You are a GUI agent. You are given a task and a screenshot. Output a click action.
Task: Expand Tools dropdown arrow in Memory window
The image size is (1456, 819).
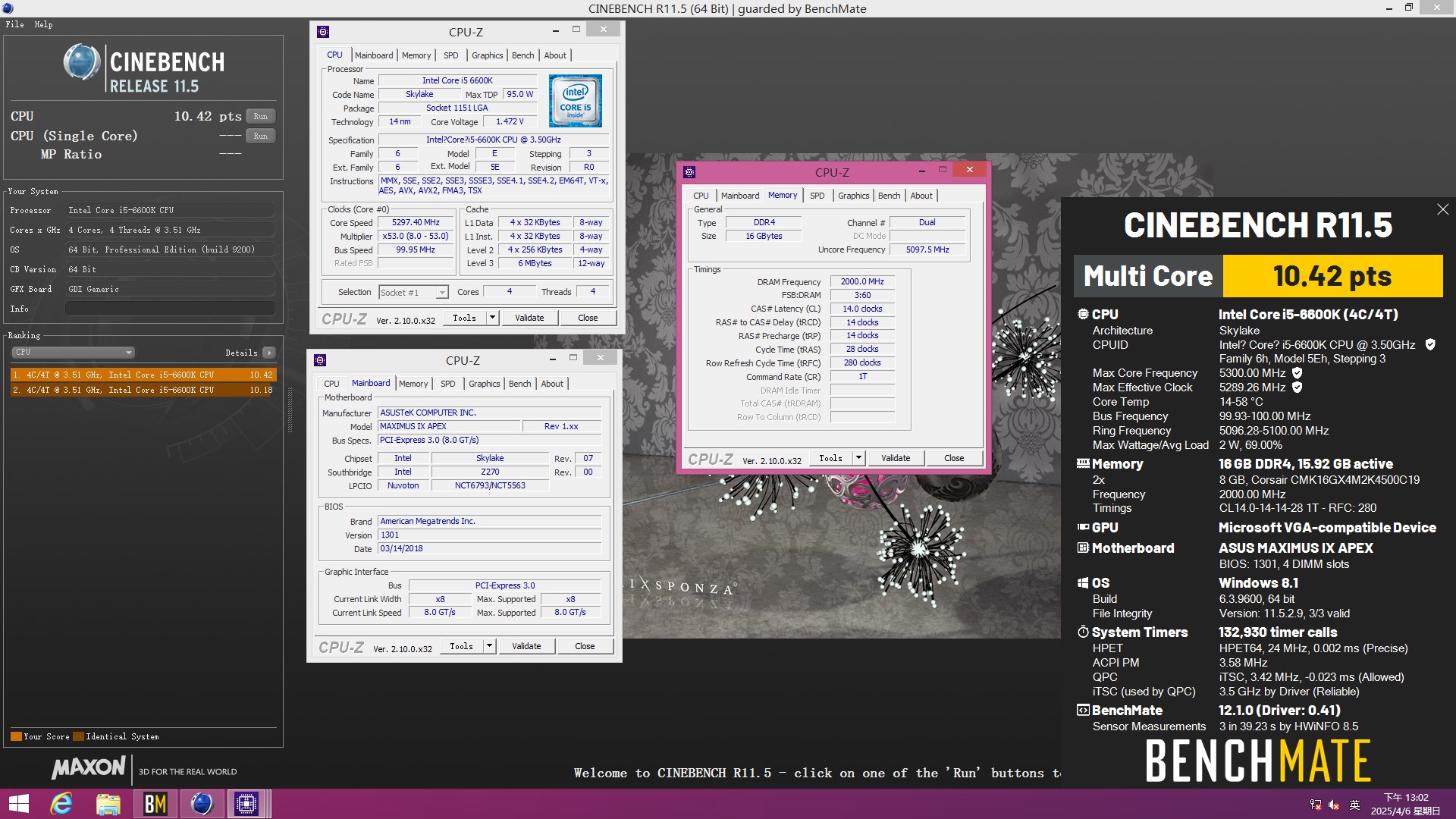click(x=858, y=458)
